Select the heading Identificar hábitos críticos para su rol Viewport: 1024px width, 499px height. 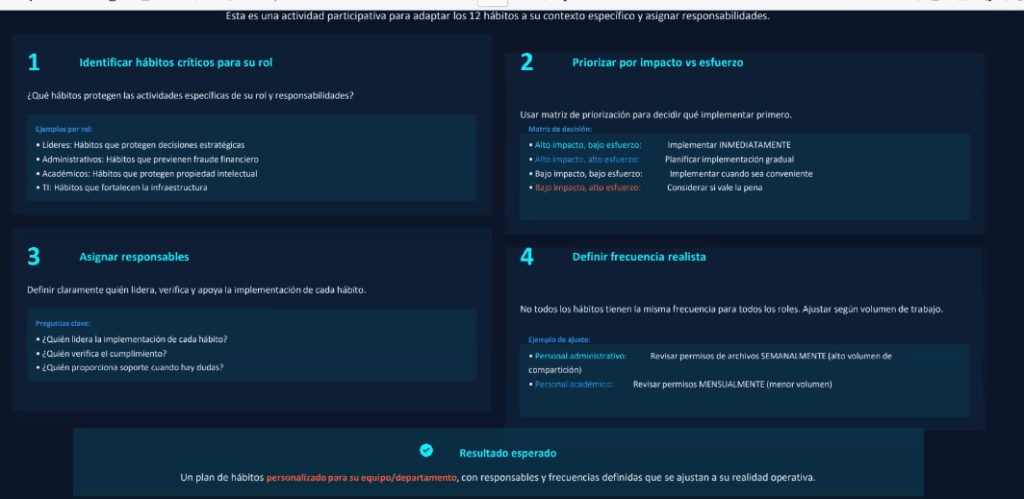[176, 63]
